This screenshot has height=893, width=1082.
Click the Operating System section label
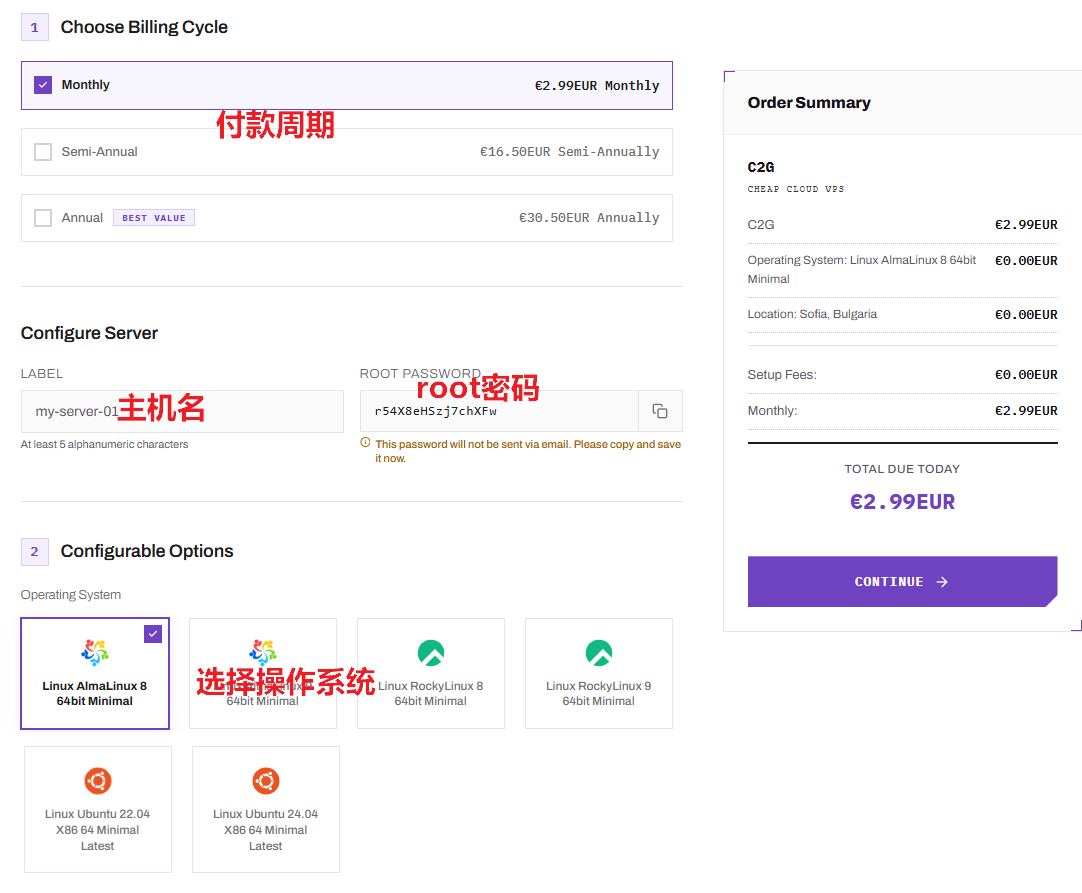pyautogui.click(x=71, y=595)
